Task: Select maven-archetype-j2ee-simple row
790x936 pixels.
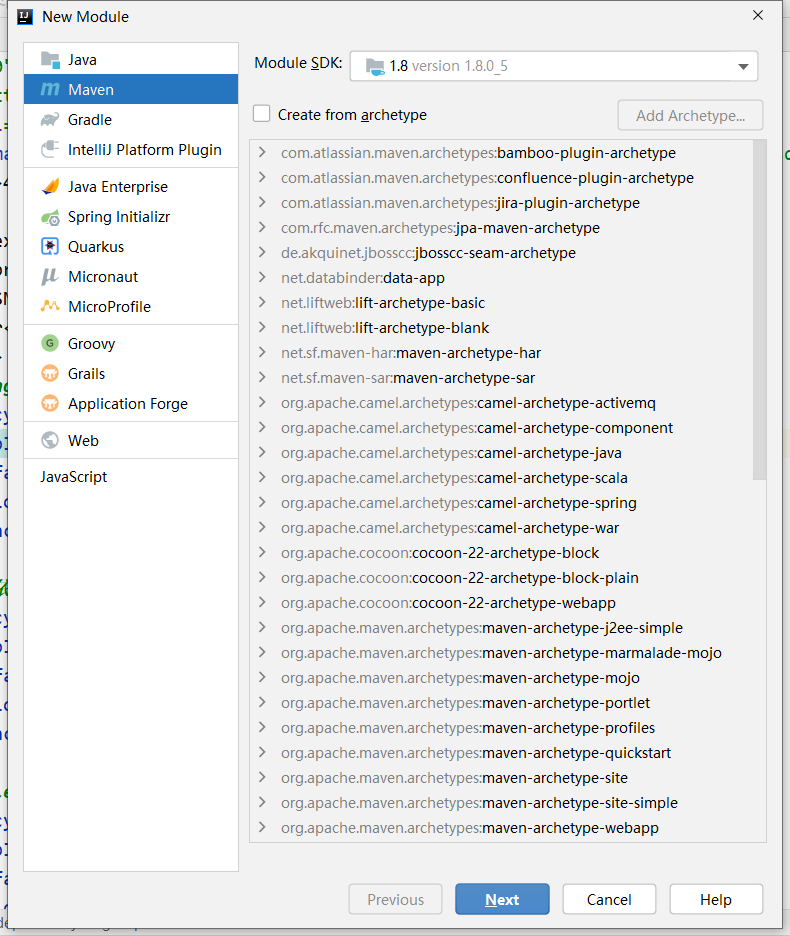Action: click(x=502, y=628)
